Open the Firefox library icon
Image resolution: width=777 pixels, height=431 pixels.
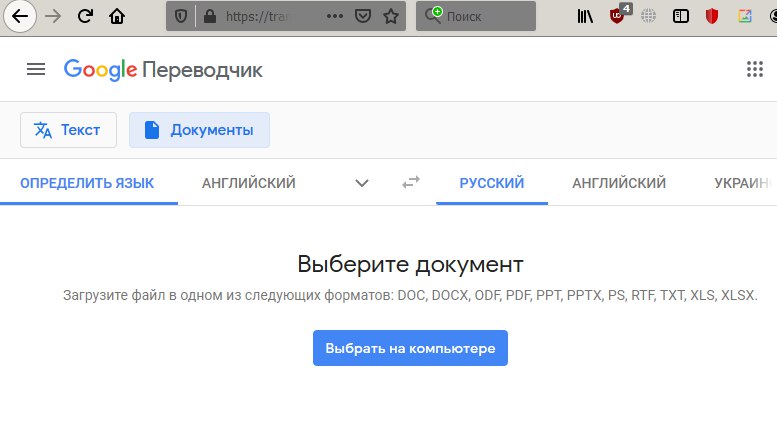coord(585,16)
